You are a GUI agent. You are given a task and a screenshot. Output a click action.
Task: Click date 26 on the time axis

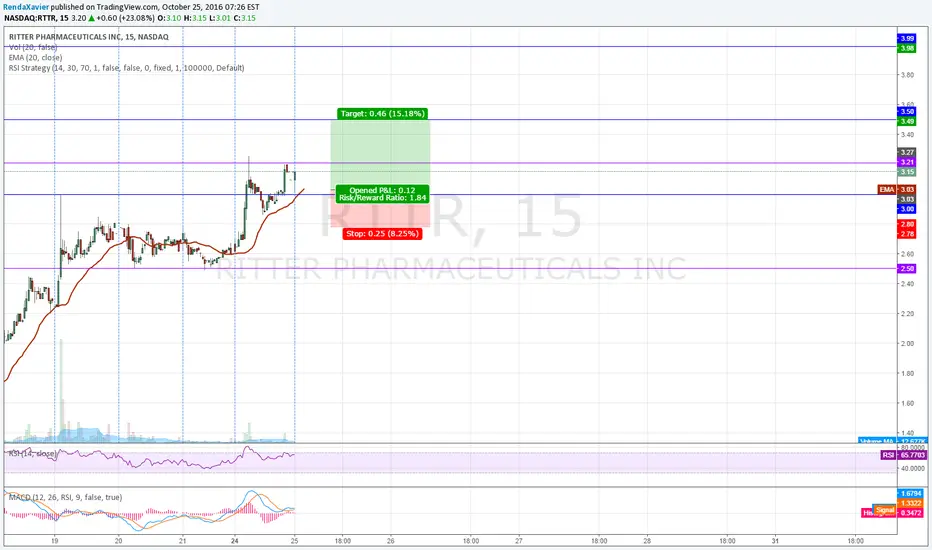click(391, 541)
